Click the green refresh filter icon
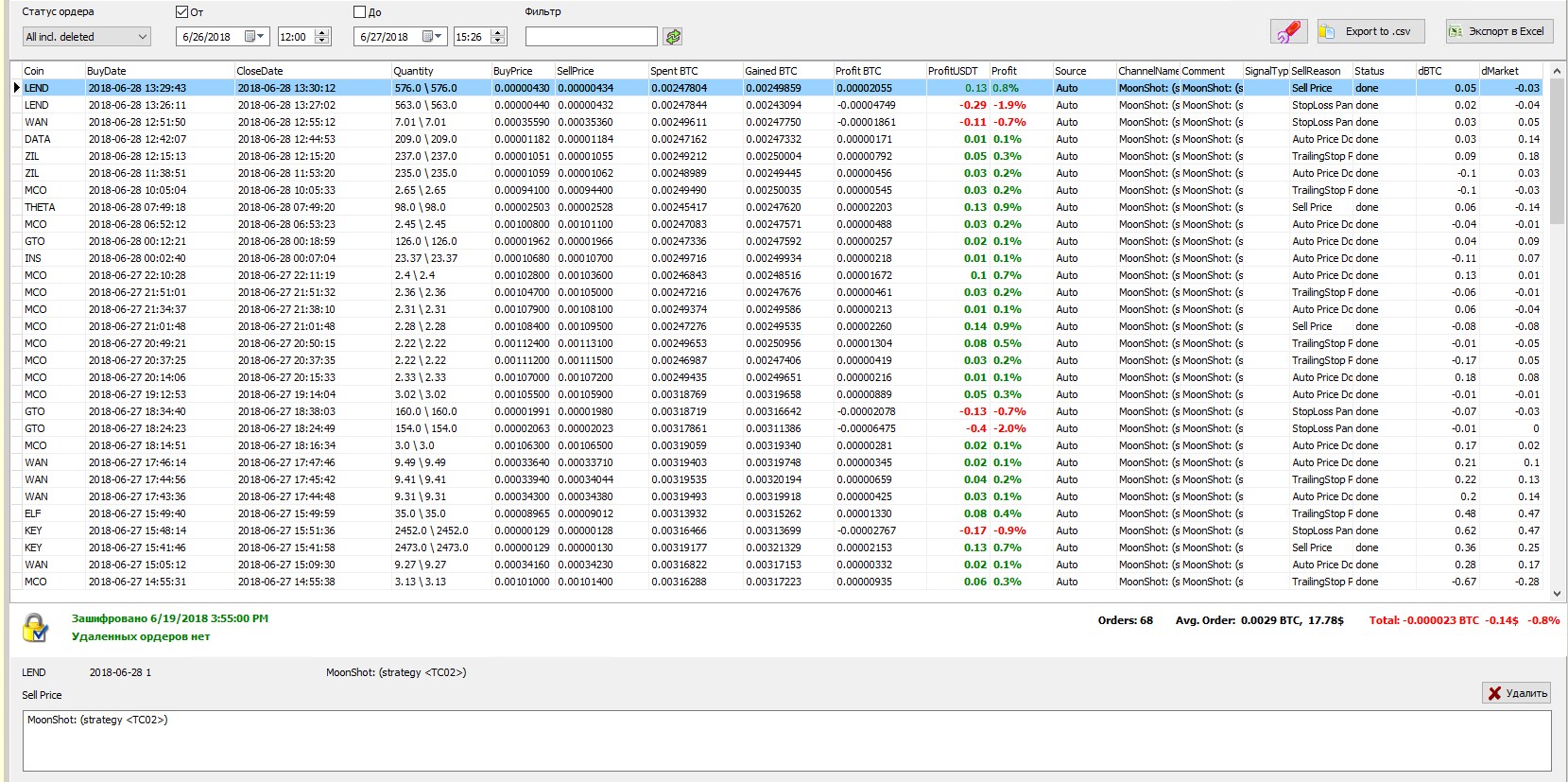The image size is (1568, 782). [673, 37]
